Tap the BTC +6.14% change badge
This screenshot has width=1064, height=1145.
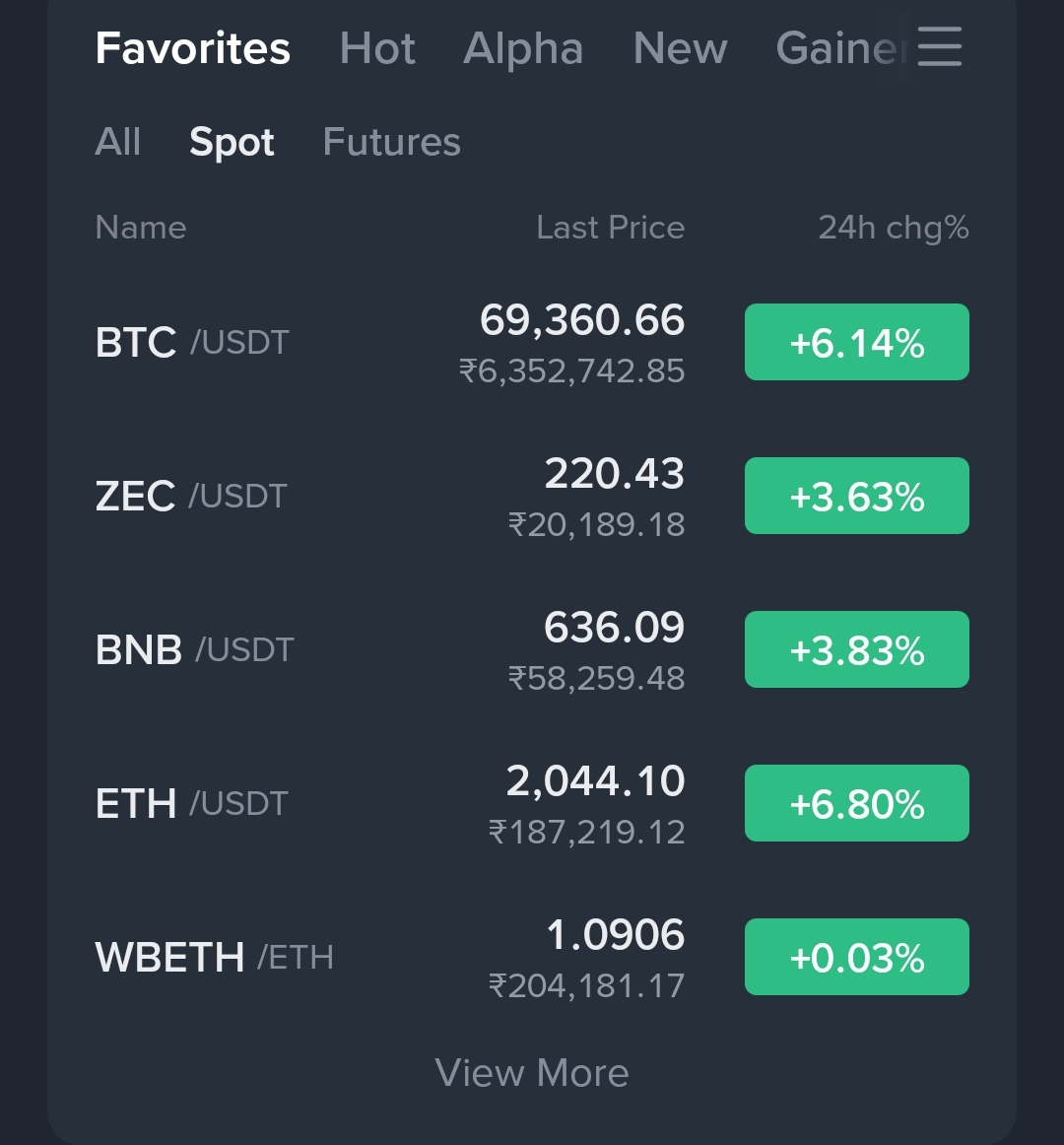point(856,343)
